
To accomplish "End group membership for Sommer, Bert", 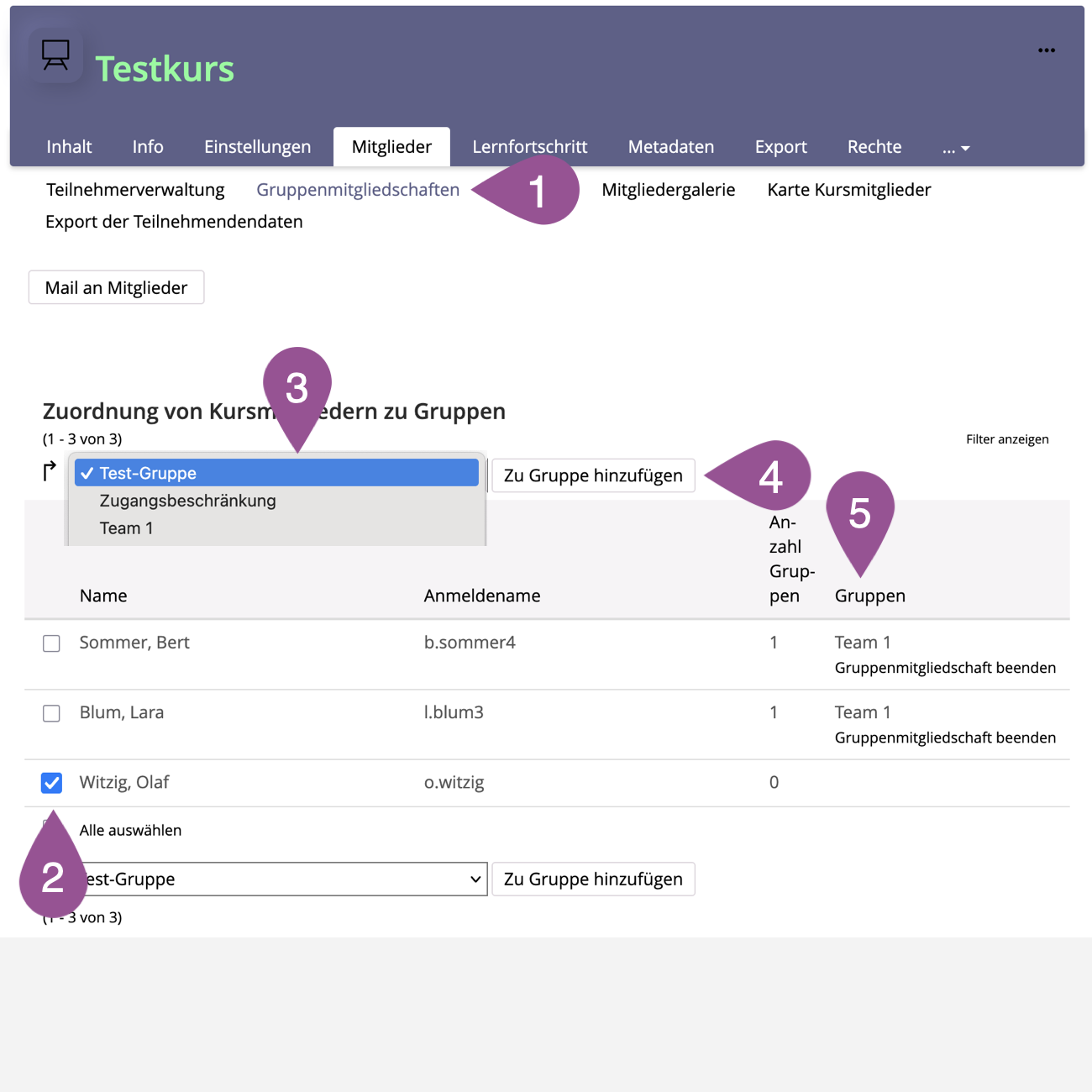I will pos(944,668).
